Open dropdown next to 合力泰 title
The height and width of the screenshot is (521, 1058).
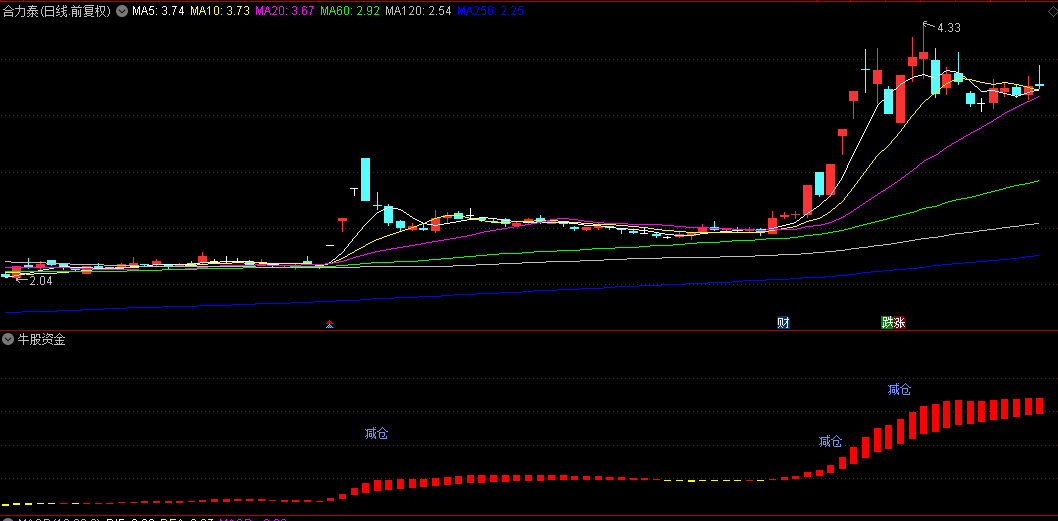point(121,11)
